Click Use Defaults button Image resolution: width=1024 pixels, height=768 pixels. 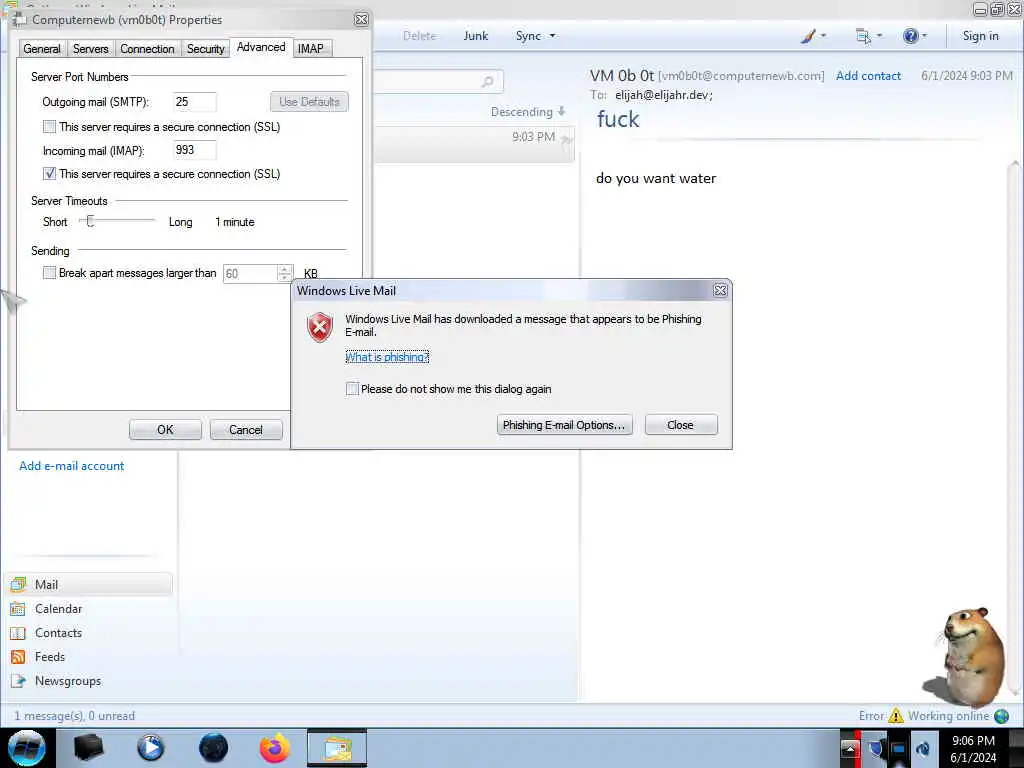pyautogui.click(x=309, y=102)
